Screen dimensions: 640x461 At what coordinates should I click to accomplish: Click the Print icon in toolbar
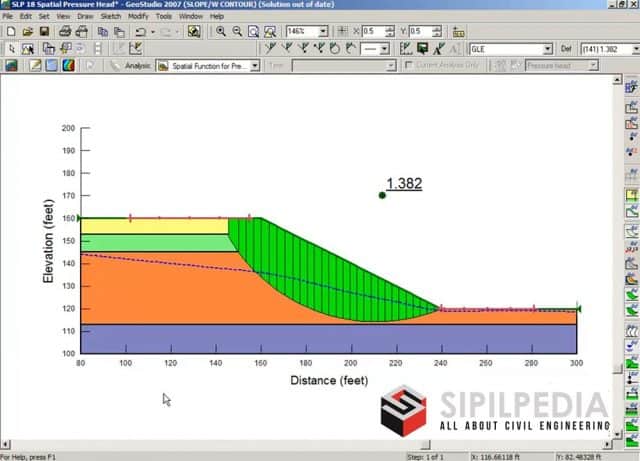click(x=65, y=32)
